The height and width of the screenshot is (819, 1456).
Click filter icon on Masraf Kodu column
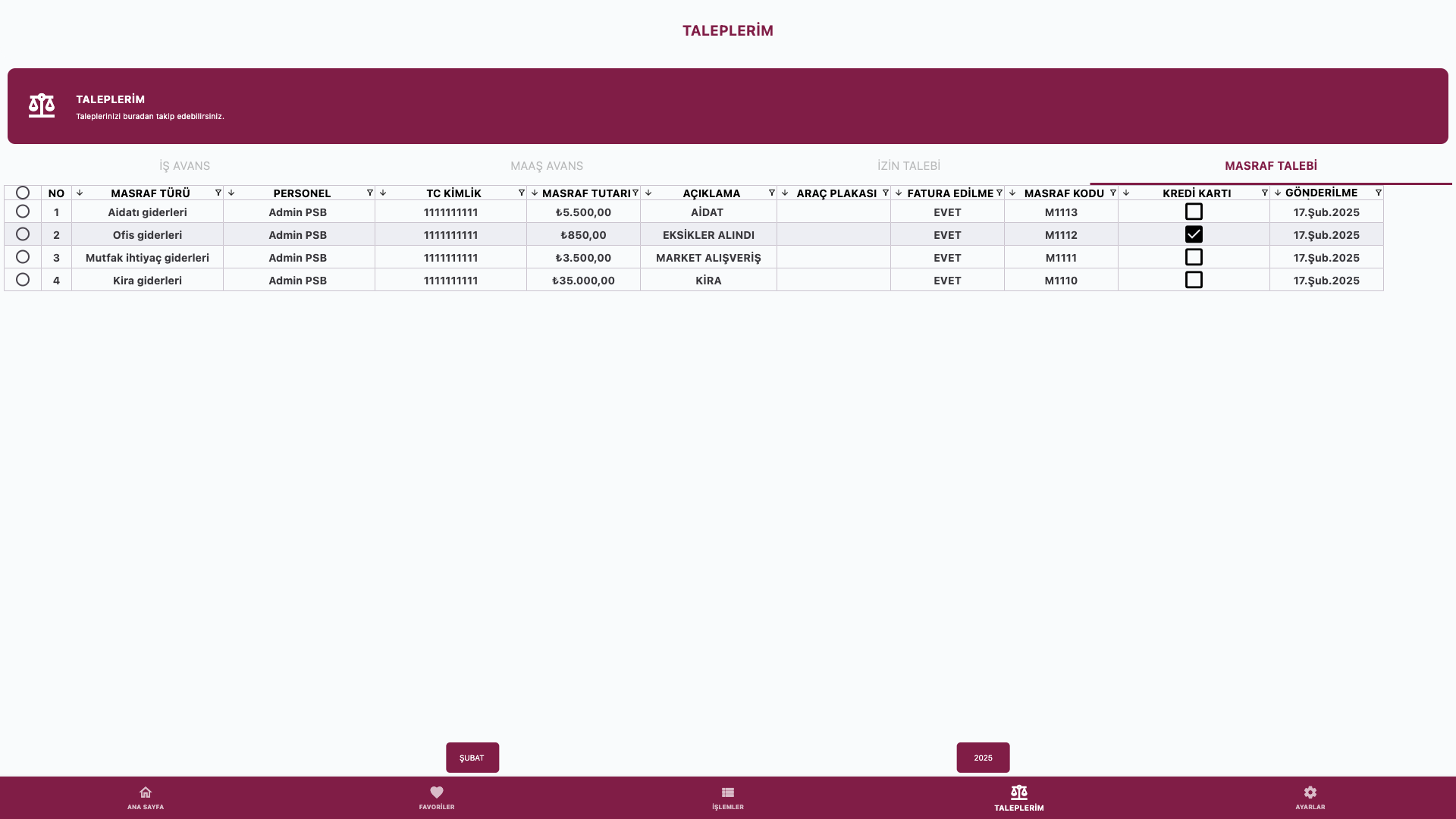click(1112, 193)
